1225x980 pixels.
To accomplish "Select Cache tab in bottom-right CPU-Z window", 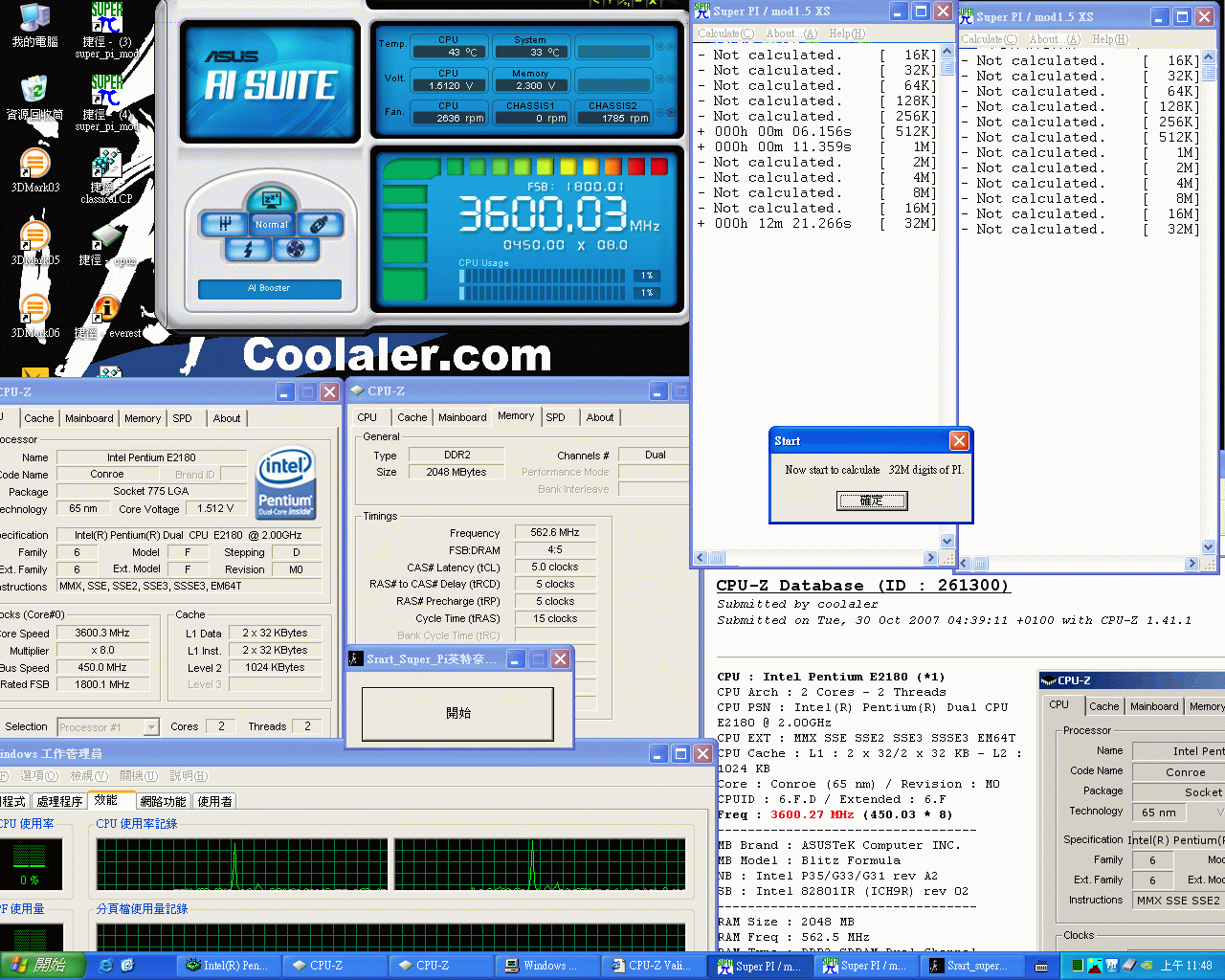I will (1103, 706).
